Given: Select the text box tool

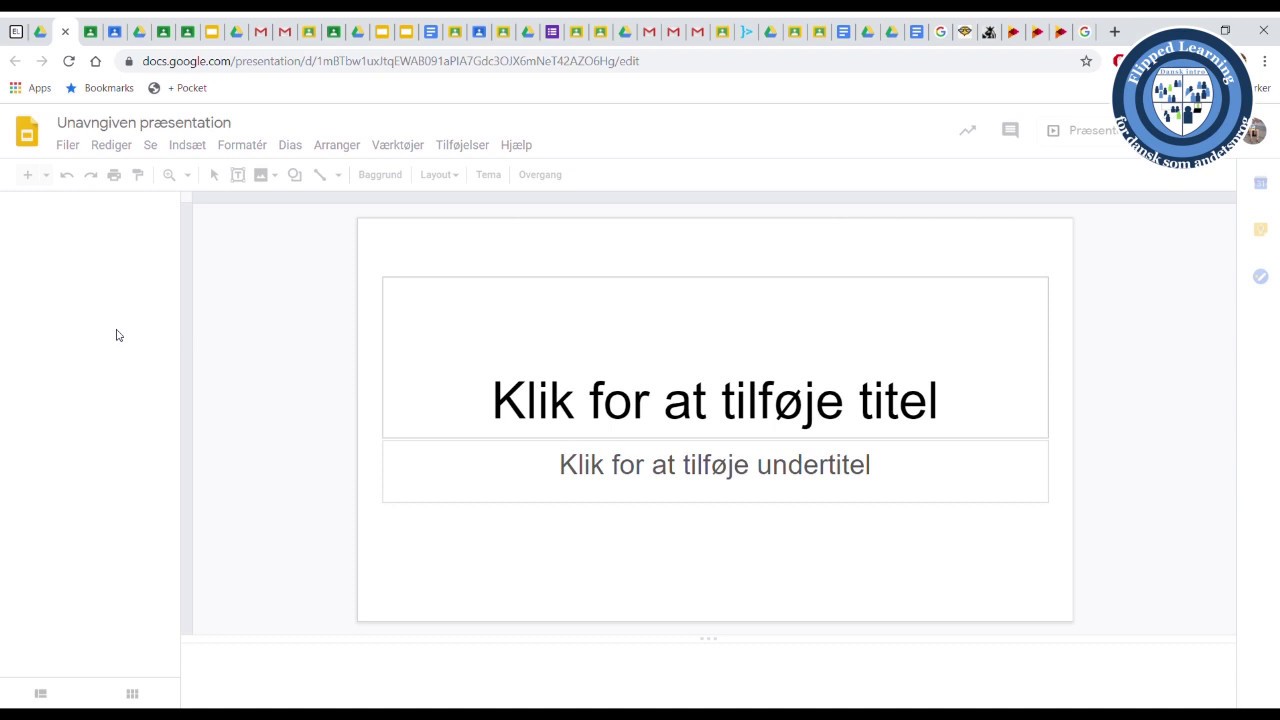Looking at the screenshot, I should point(238,175).
